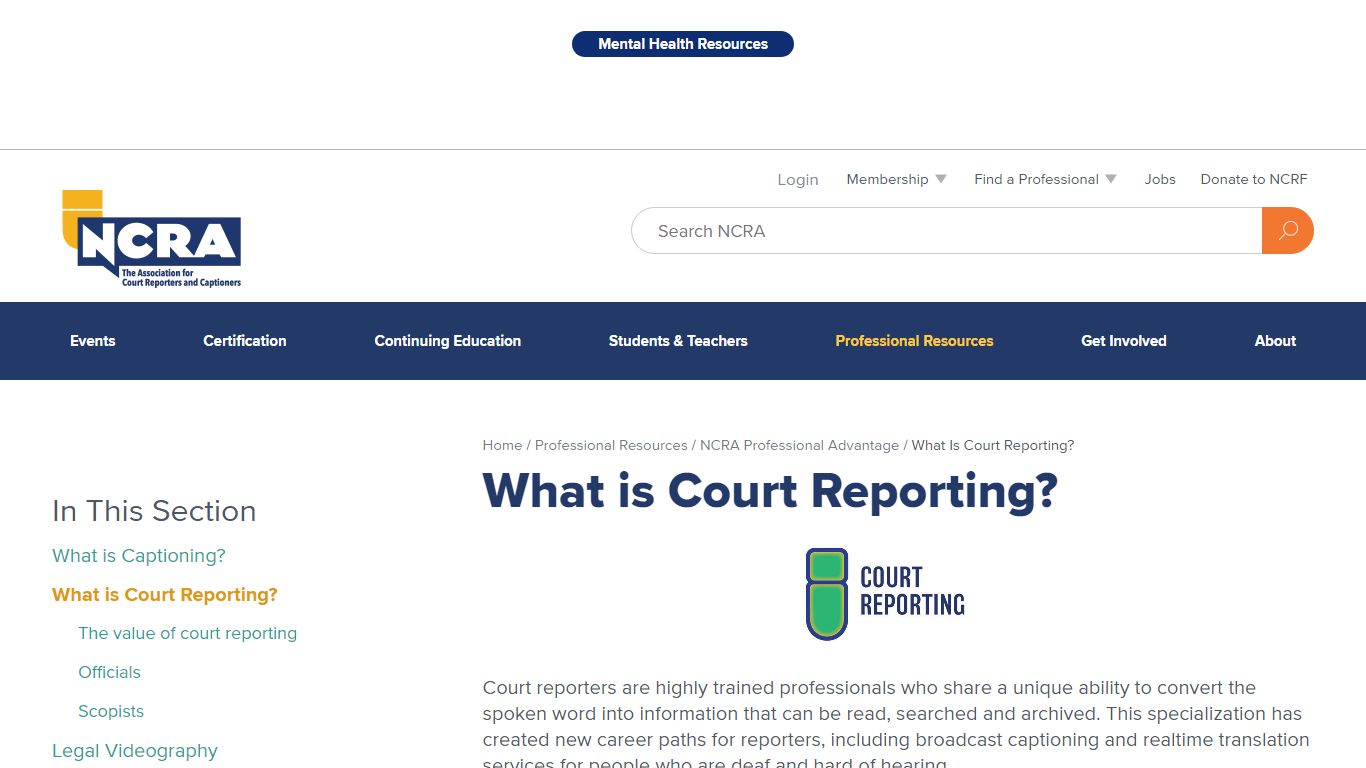Select Professional Resources nav item
Viewport: 1366px width, 768px height.
coord(914,341)
